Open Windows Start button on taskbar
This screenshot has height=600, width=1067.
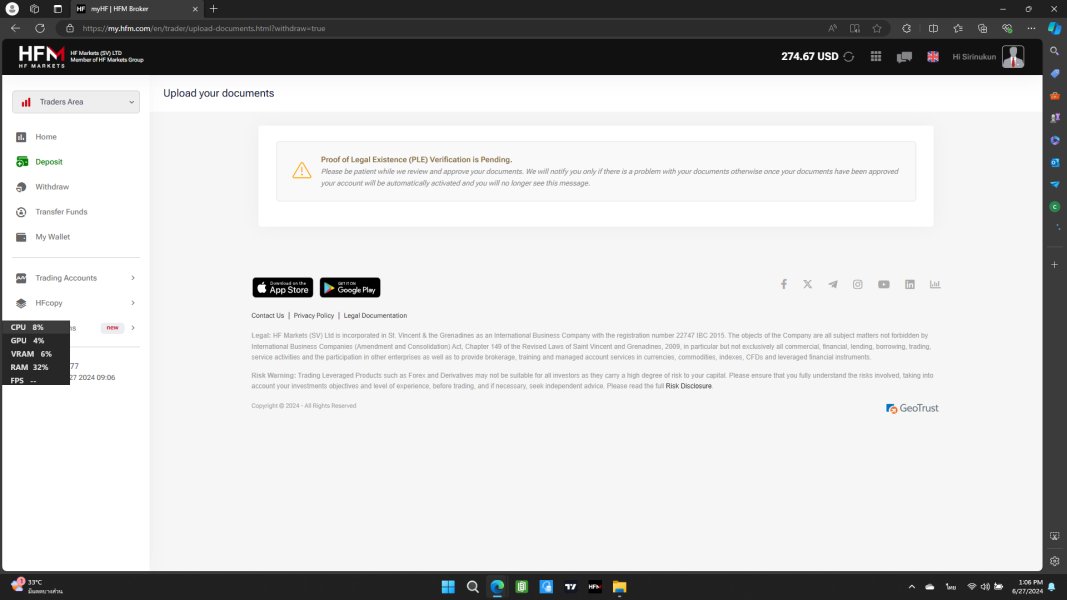coord(448,586)
